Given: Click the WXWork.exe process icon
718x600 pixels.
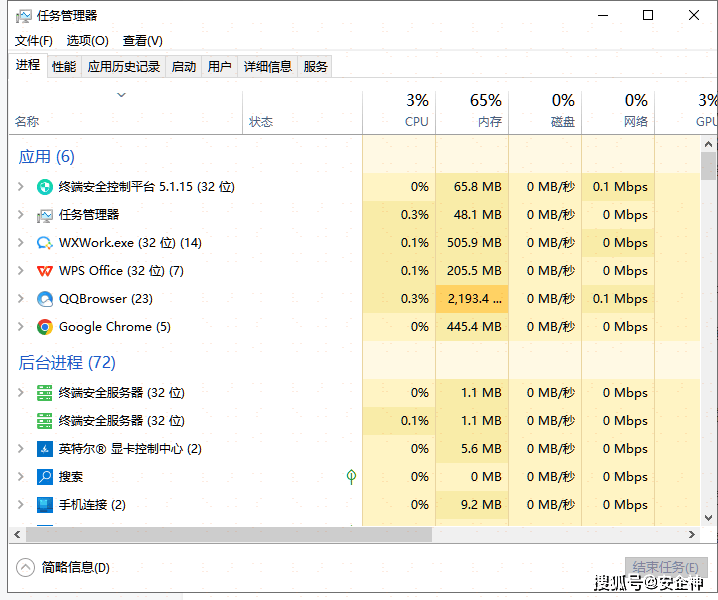Looking at the screenshot, I should point(44,243).
